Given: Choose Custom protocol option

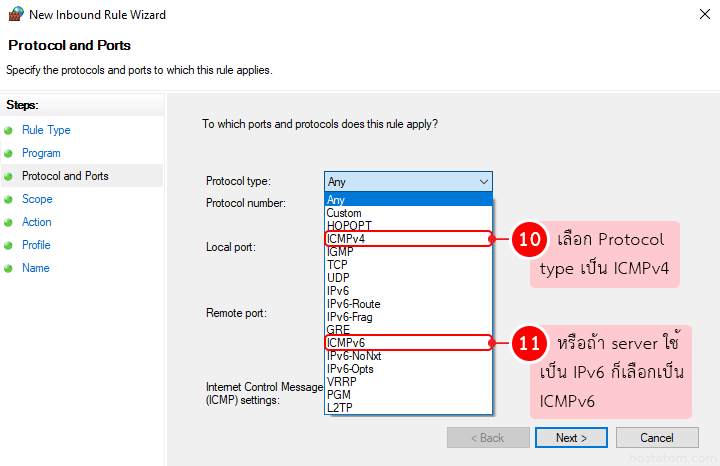Looking at the screenshot, I should pyautogui.click(x=344, y=213).
